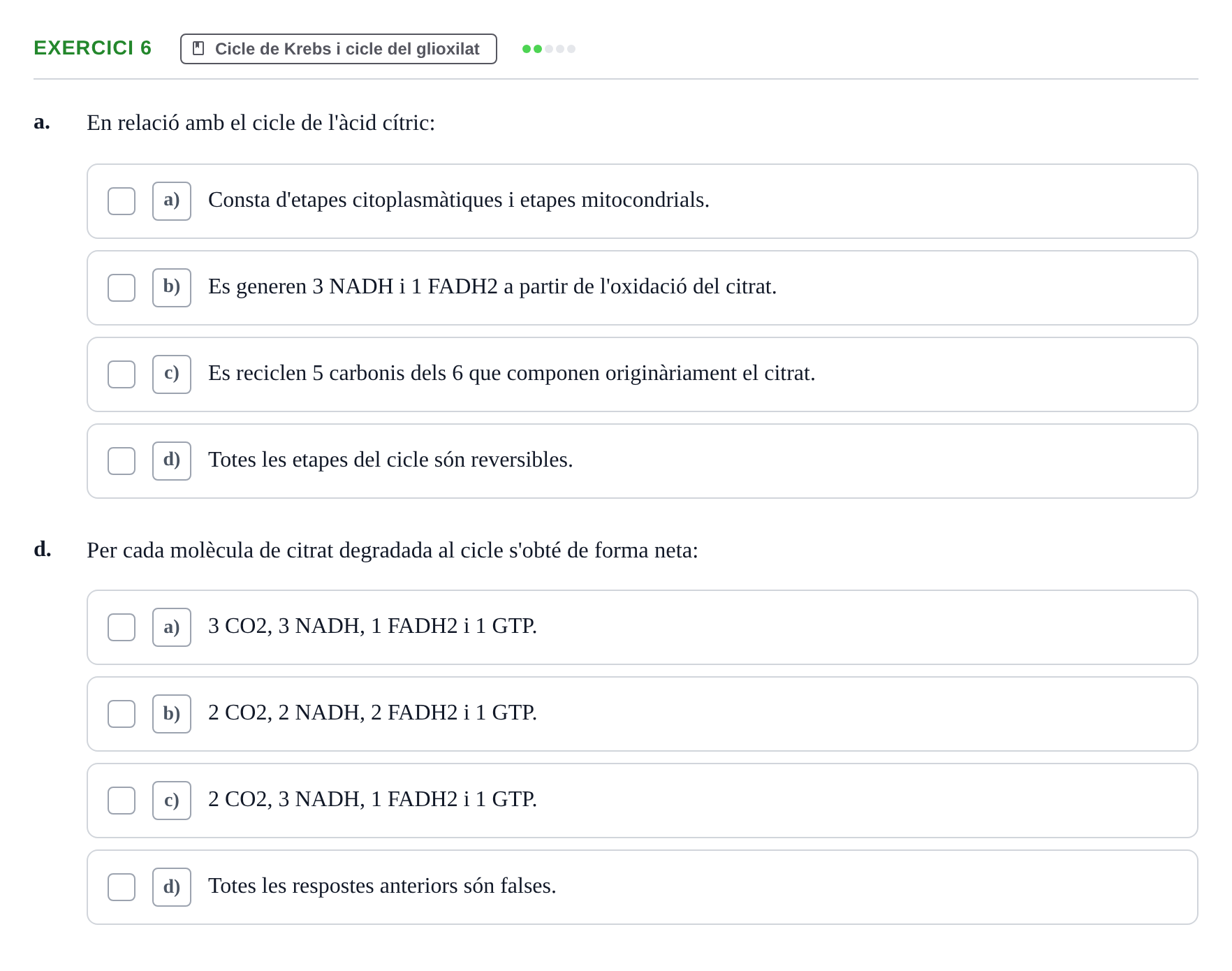The image size is (1232, 971).
Task: Click the d) label beside 'Totes les etapes del cicle'
Action: point(172,461)
